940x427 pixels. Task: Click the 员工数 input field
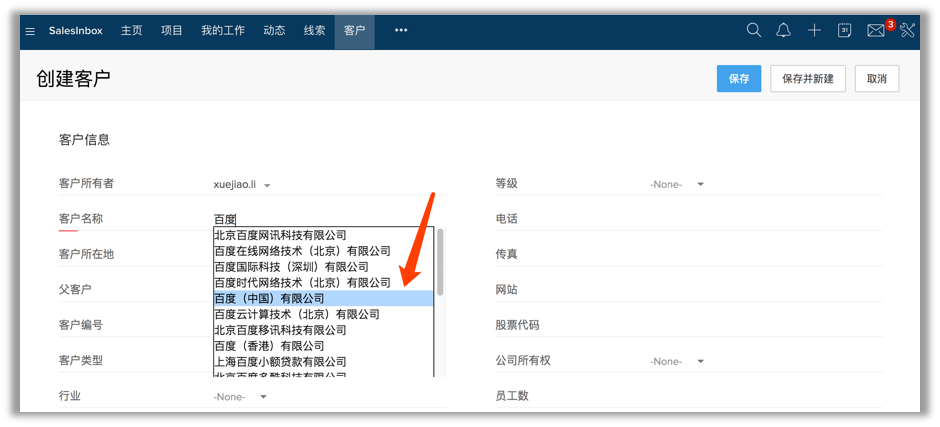pyautogui.click(x=764, y=396)
